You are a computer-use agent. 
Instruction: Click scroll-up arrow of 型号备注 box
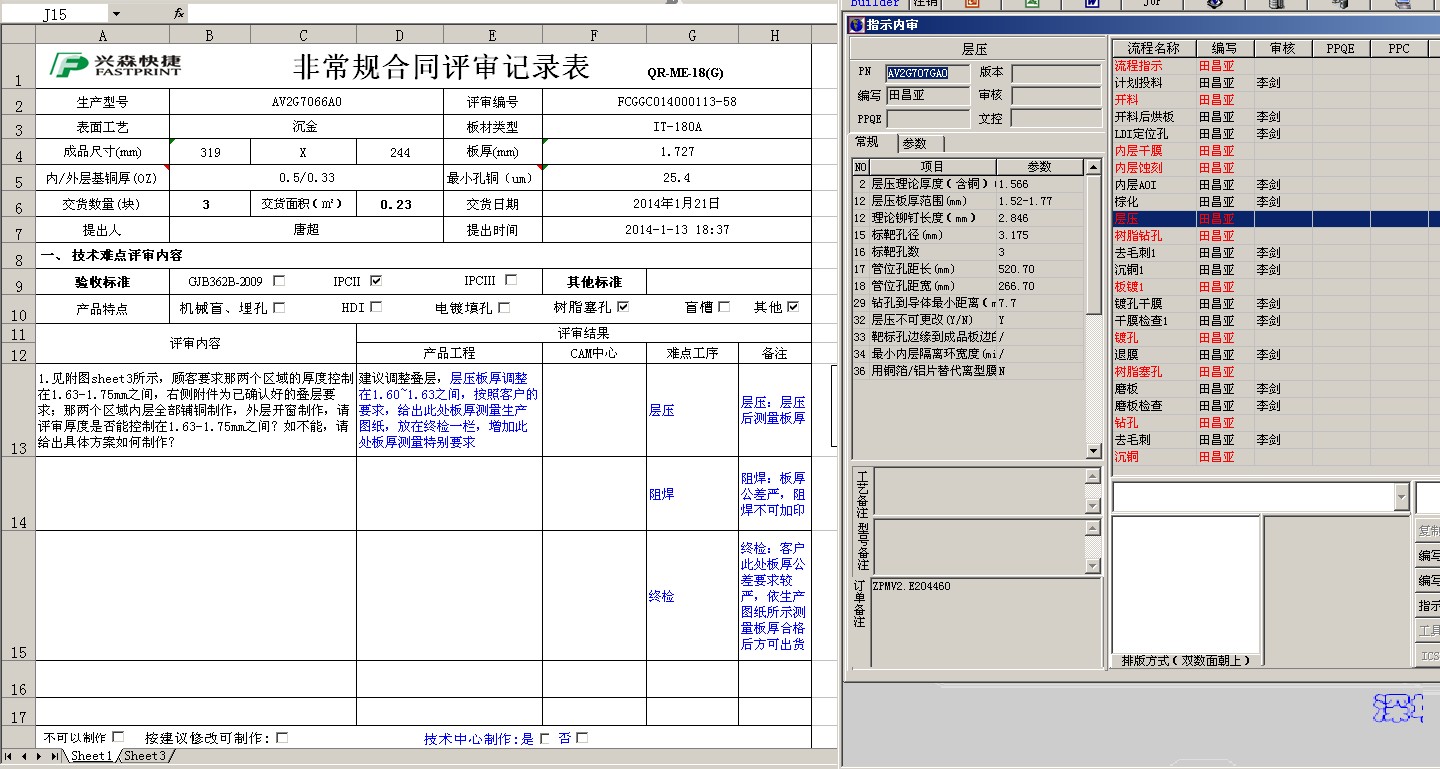tap(1092, 527)
